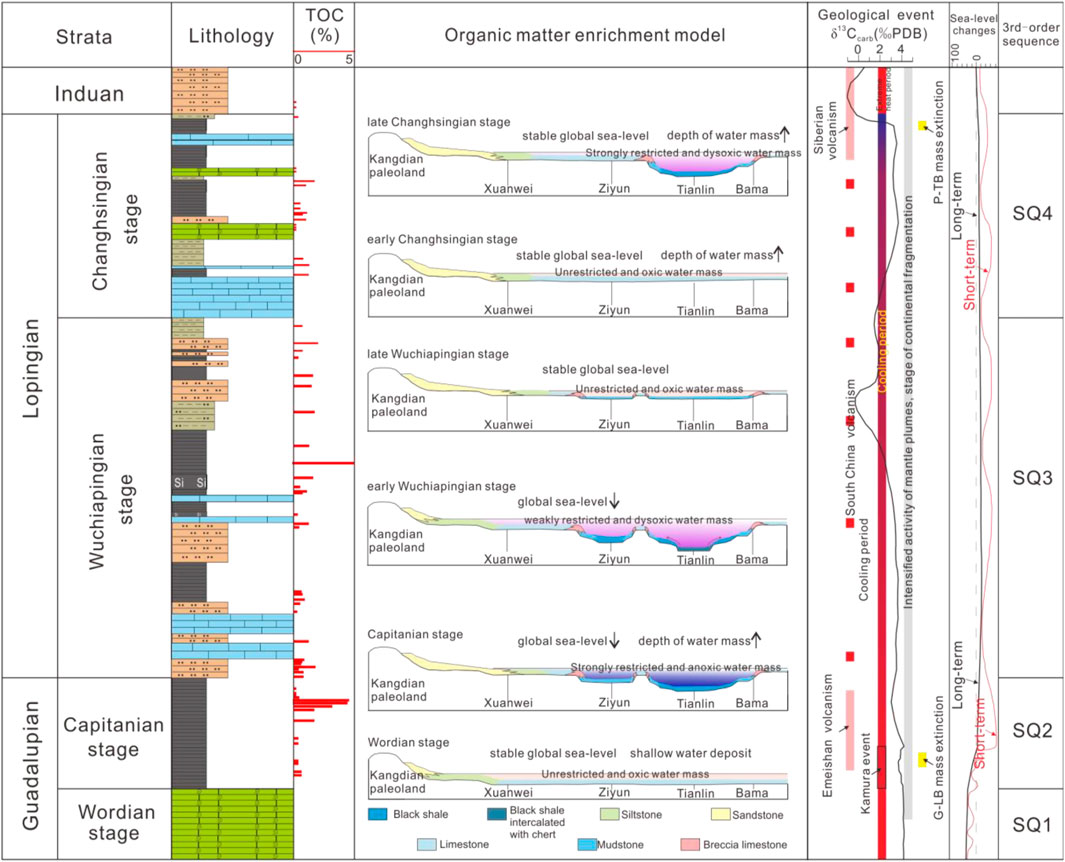Click the 'P-TB mass extinction' label
The height and width of the screenshot is (862, 1065).
click(x=939, y=143)
